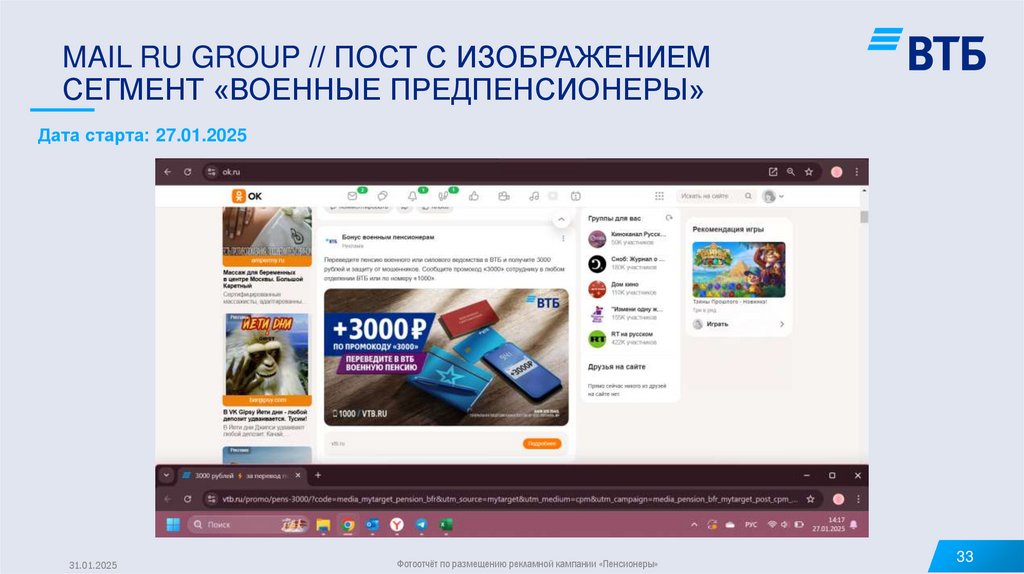Refresh the 'Группы для вас' list

pyautogui.click(x=669, y=218)
